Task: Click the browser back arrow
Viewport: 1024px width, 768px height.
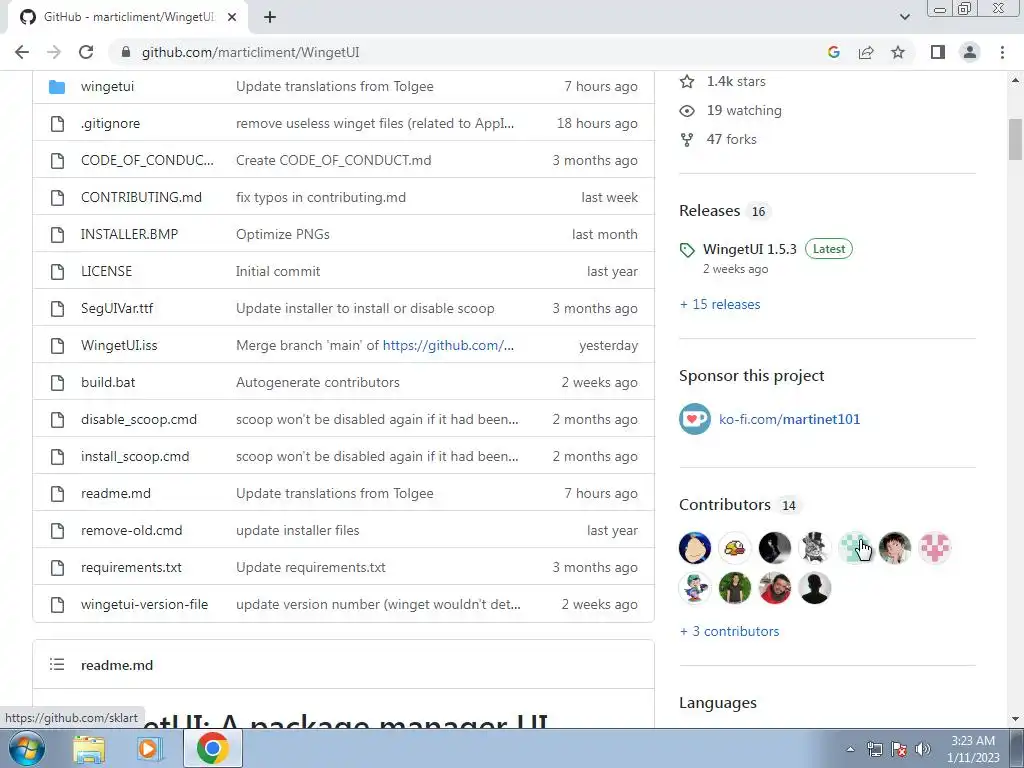Action: [x=22, y=52]
